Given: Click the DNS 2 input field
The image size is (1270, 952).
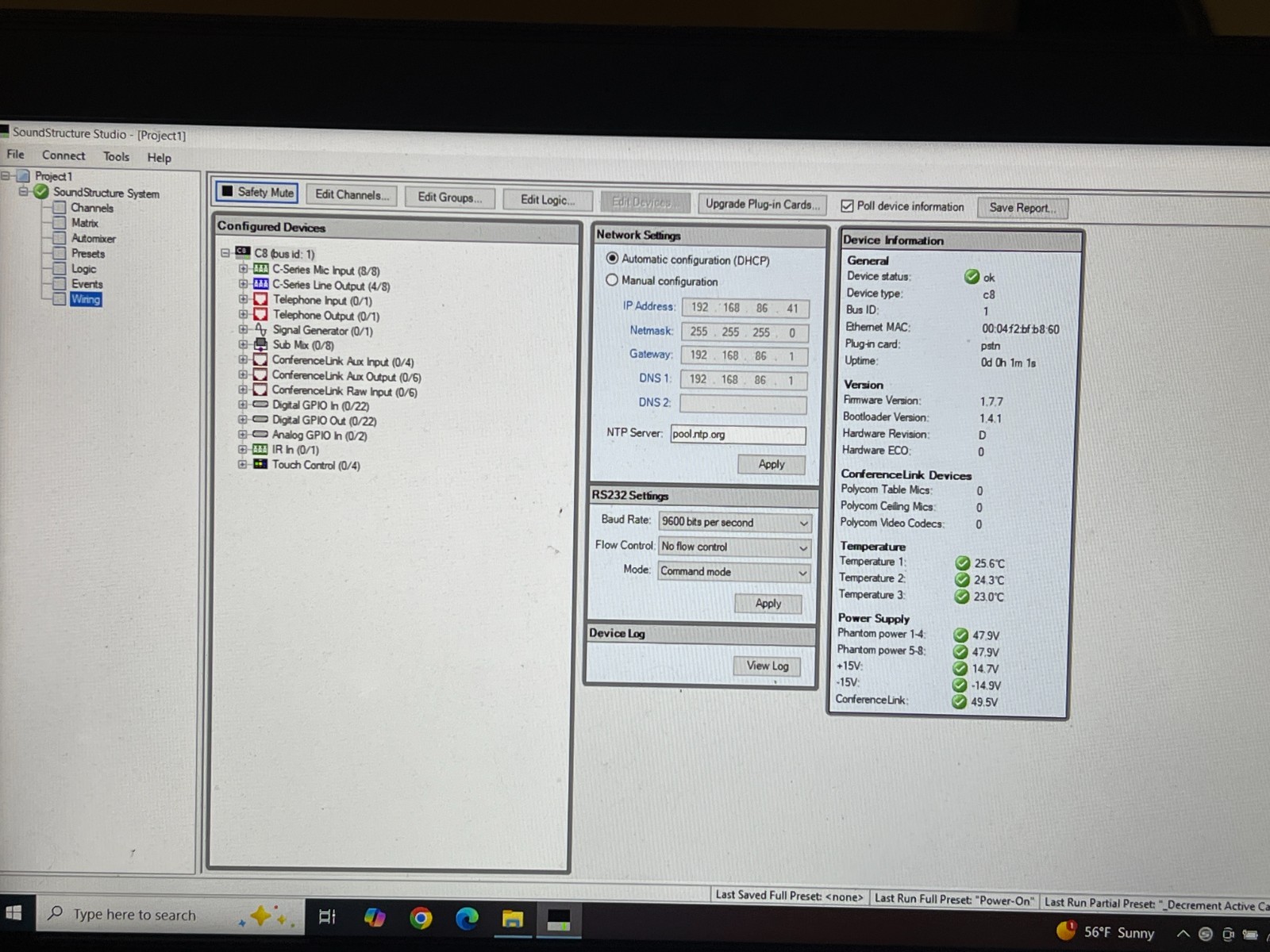Looking at the screenshot, I should click(x=743, y=403).
